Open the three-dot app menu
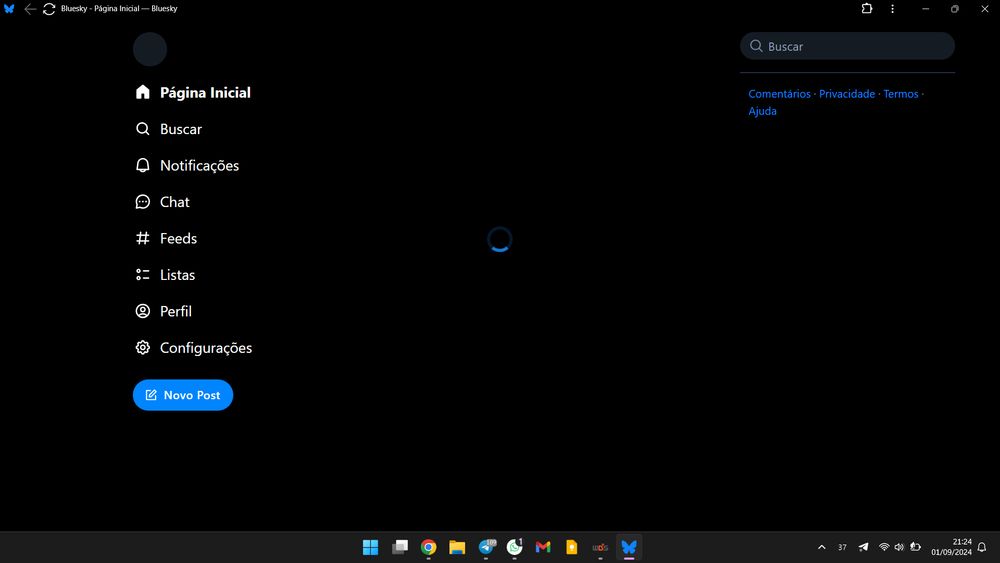The width and height of the screenshot is (1000, 563). (x=892, y=8)
